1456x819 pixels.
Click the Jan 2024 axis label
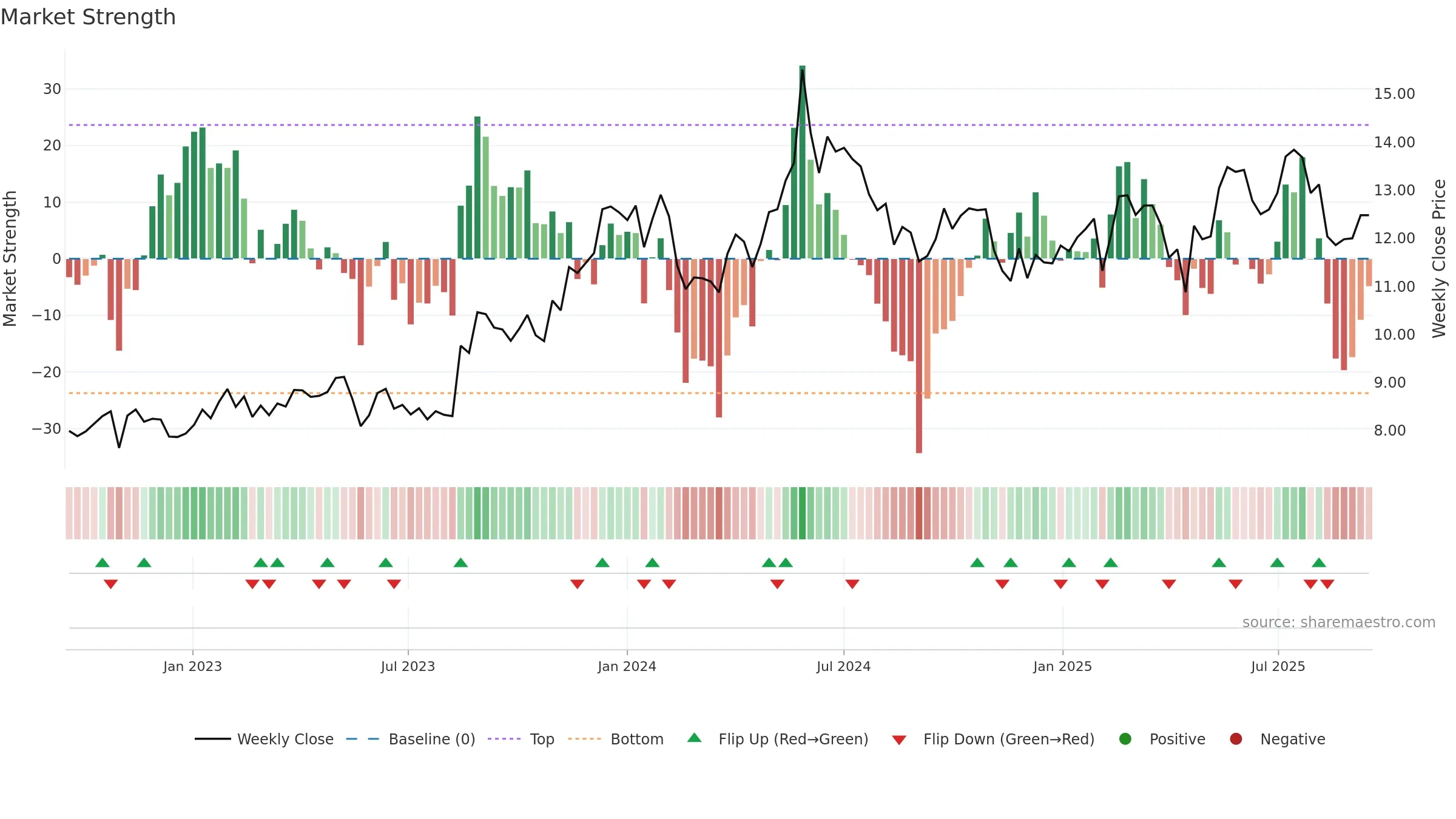(x=627, y=666)
